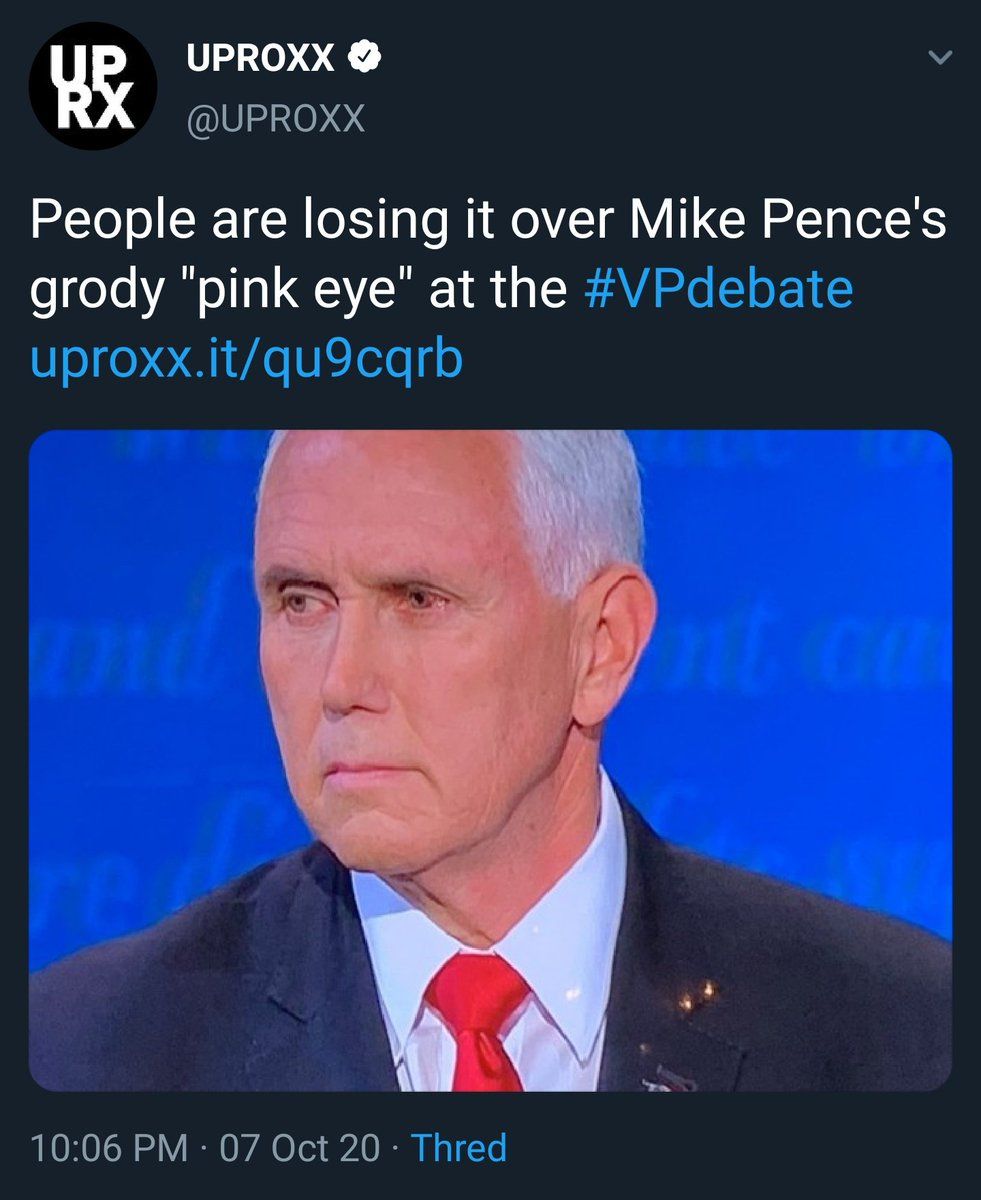Open the UPROXX display name

tap(260, 60)
